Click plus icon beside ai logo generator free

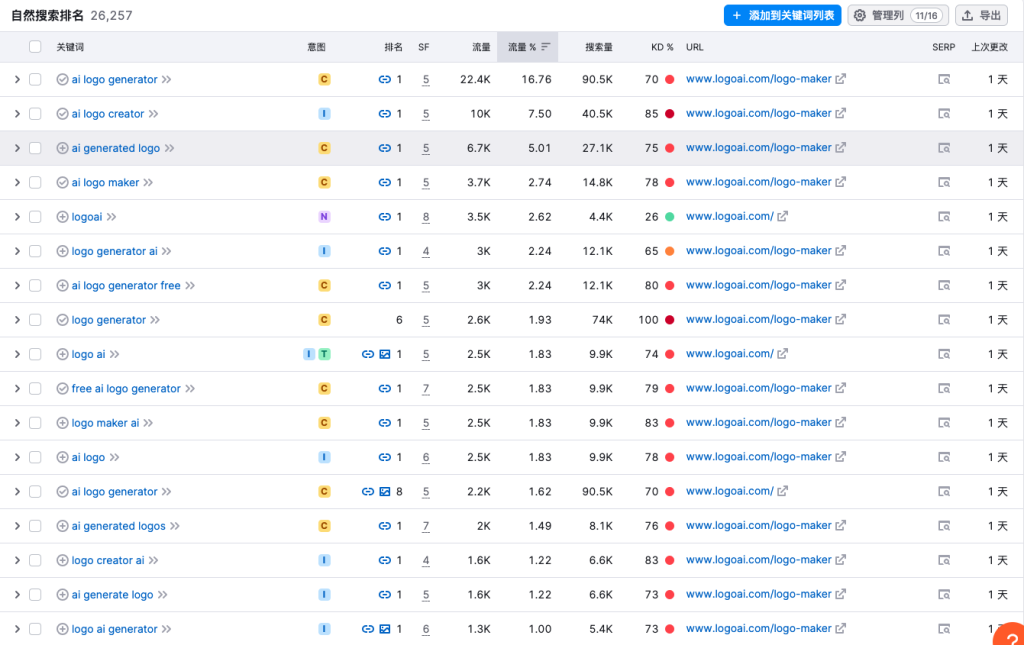coord(62,285)
